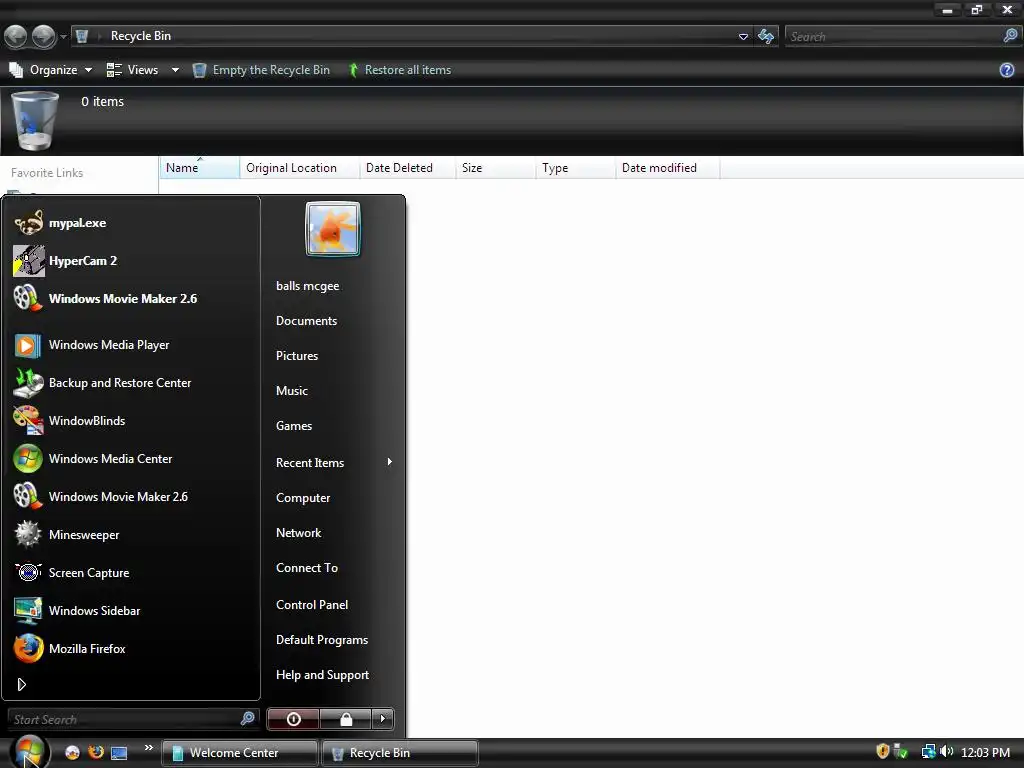Open volume speaker tray icon
This screenshot has width=1024, height=768.
[946, 752]
